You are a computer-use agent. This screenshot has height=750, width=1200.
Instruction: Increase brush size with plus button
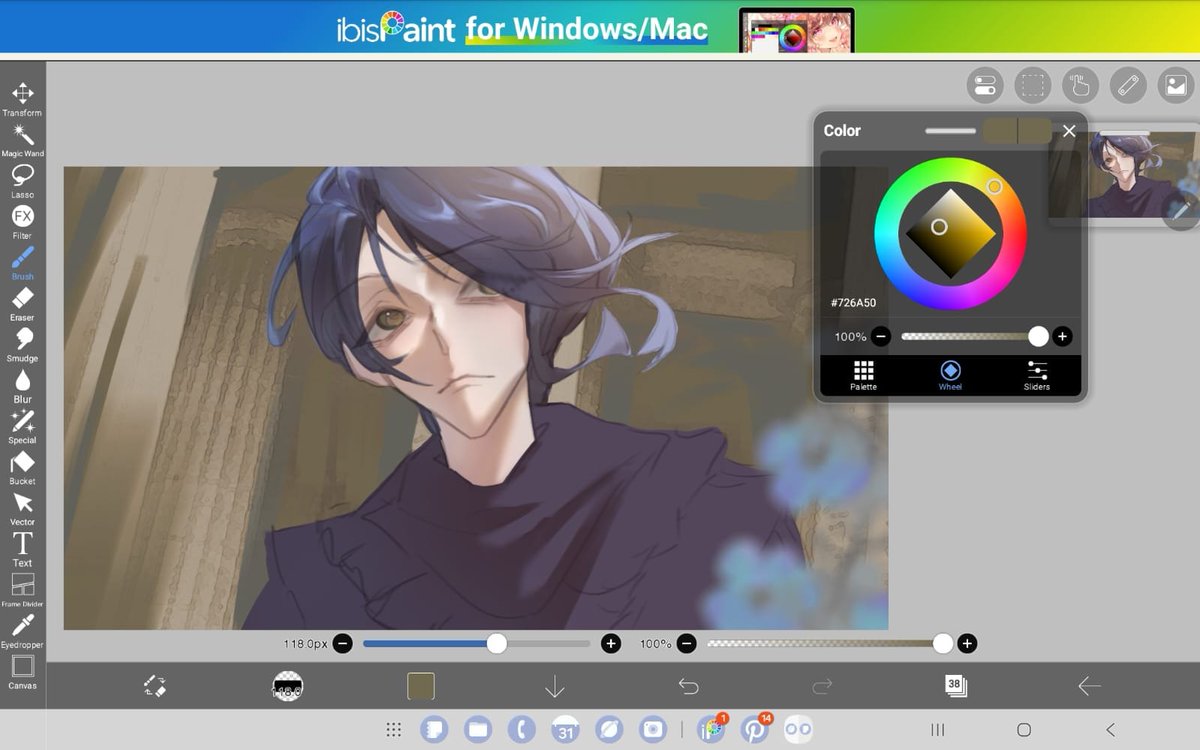coord(611,644)
